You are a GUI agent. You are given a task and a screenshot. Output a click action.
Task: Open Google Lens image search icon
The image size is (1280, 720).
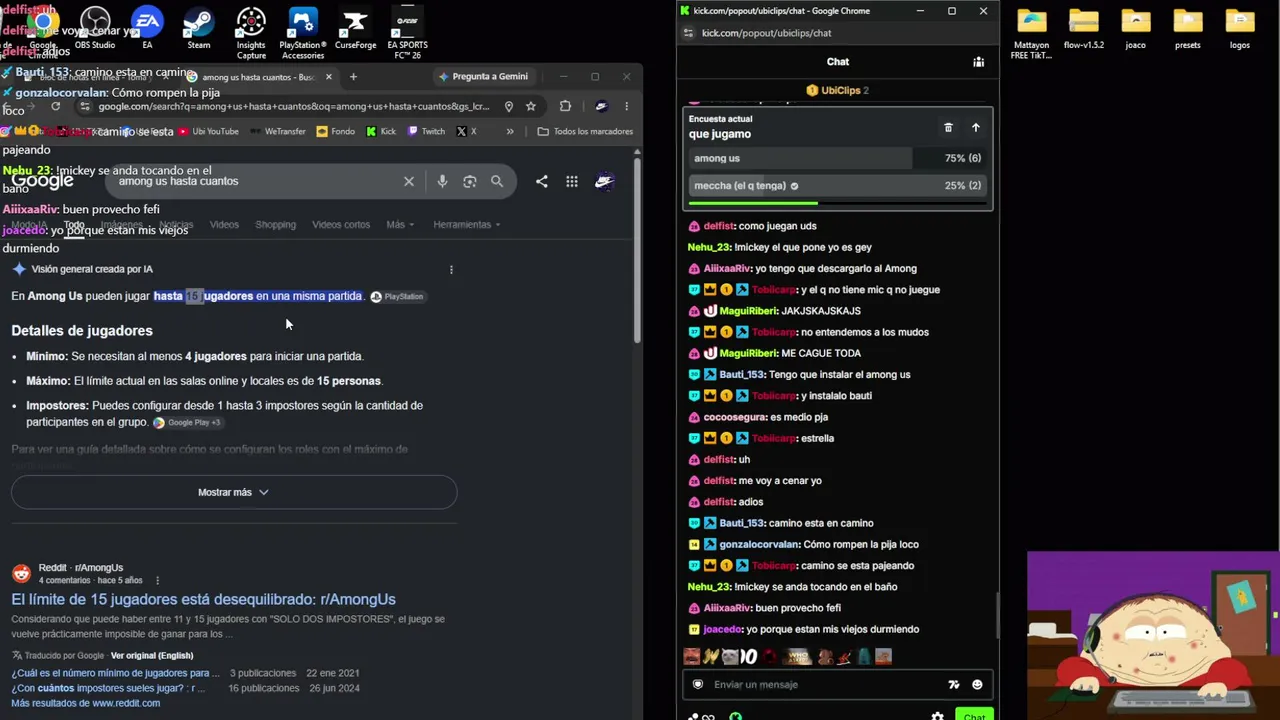[x=469, y=181]
